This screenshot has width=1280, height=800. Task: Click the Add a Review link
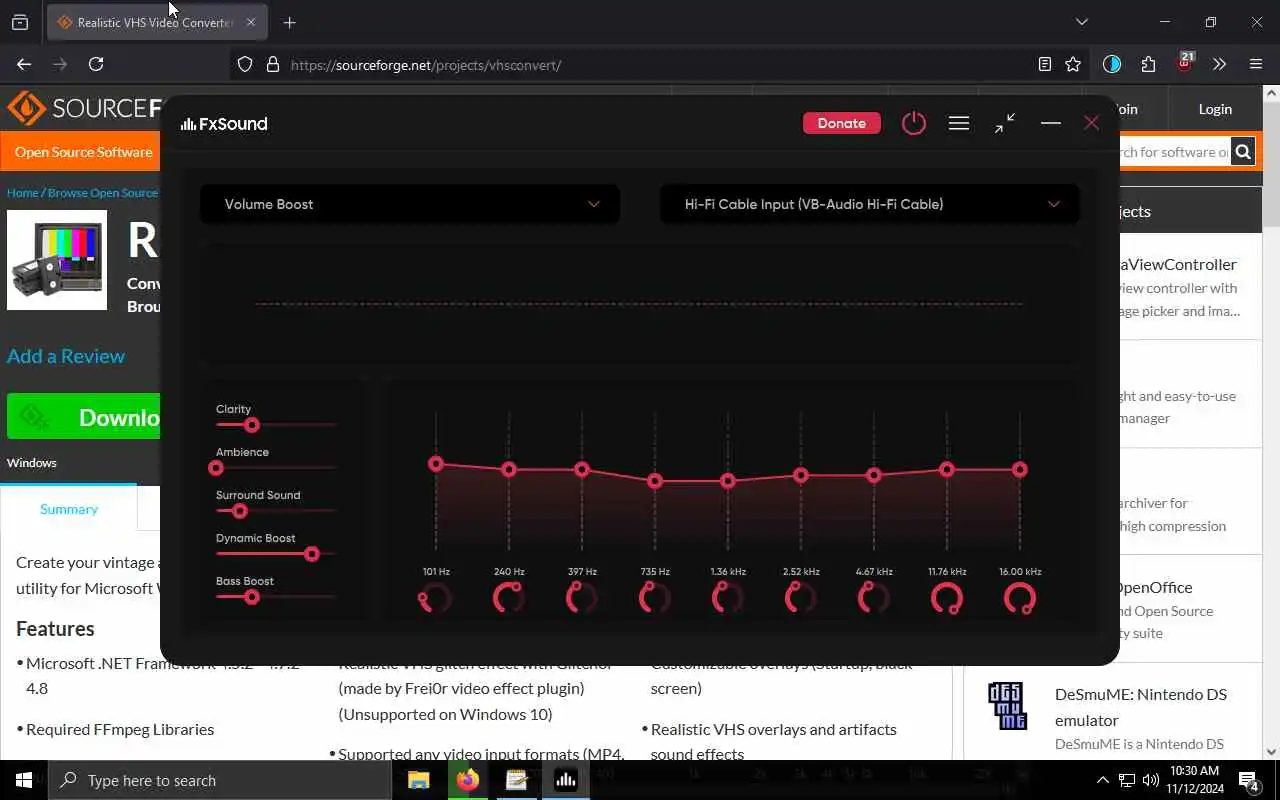click(x=66, y=356)
